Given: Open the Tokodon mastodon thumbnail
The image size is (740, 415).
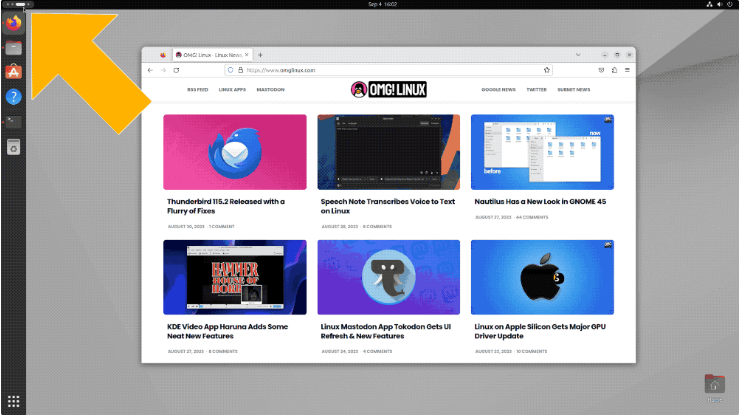Looking at the screenshot, I should [388, 277].
